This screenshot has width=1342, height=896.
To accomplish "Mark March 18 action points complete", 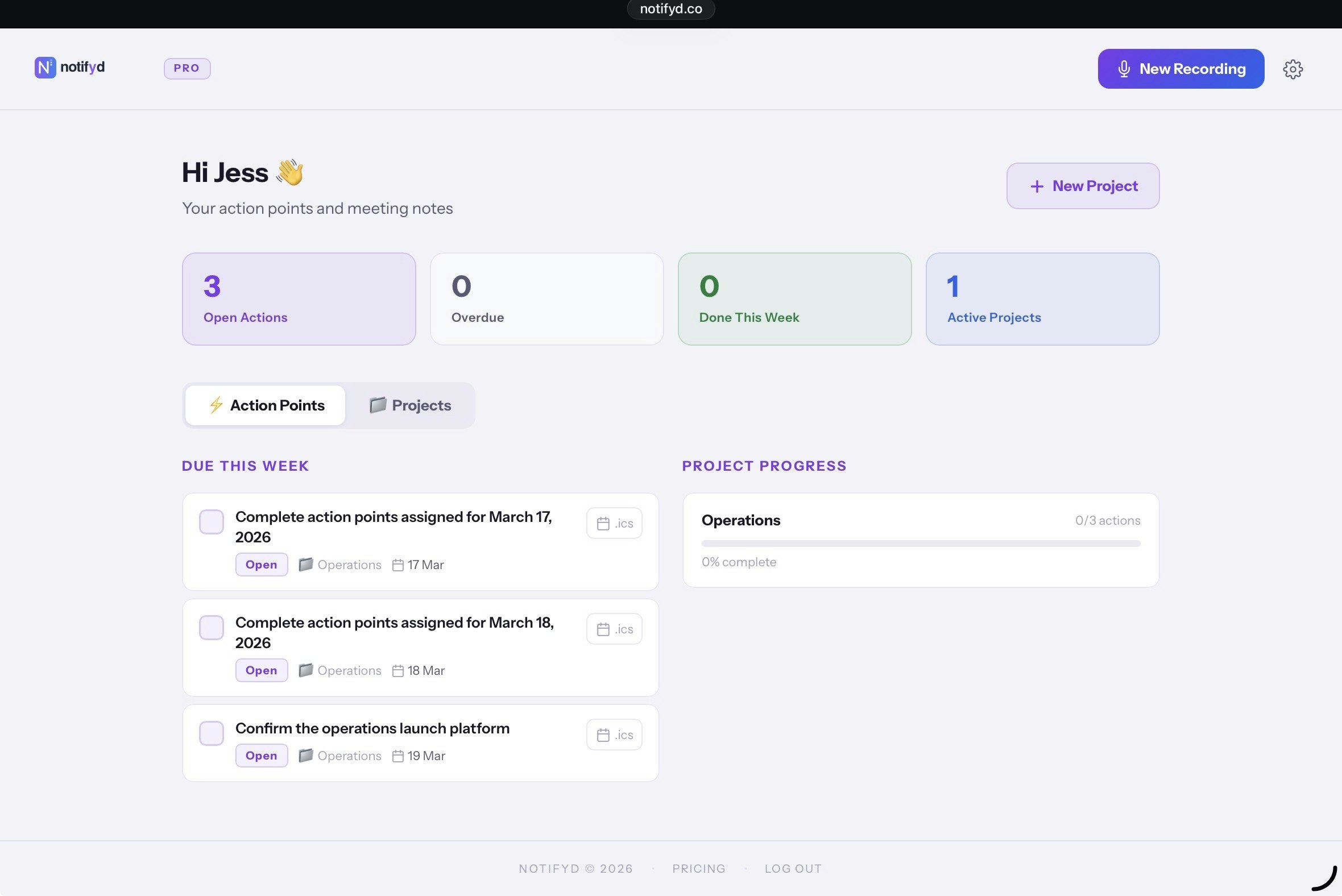I will [212, 628].
